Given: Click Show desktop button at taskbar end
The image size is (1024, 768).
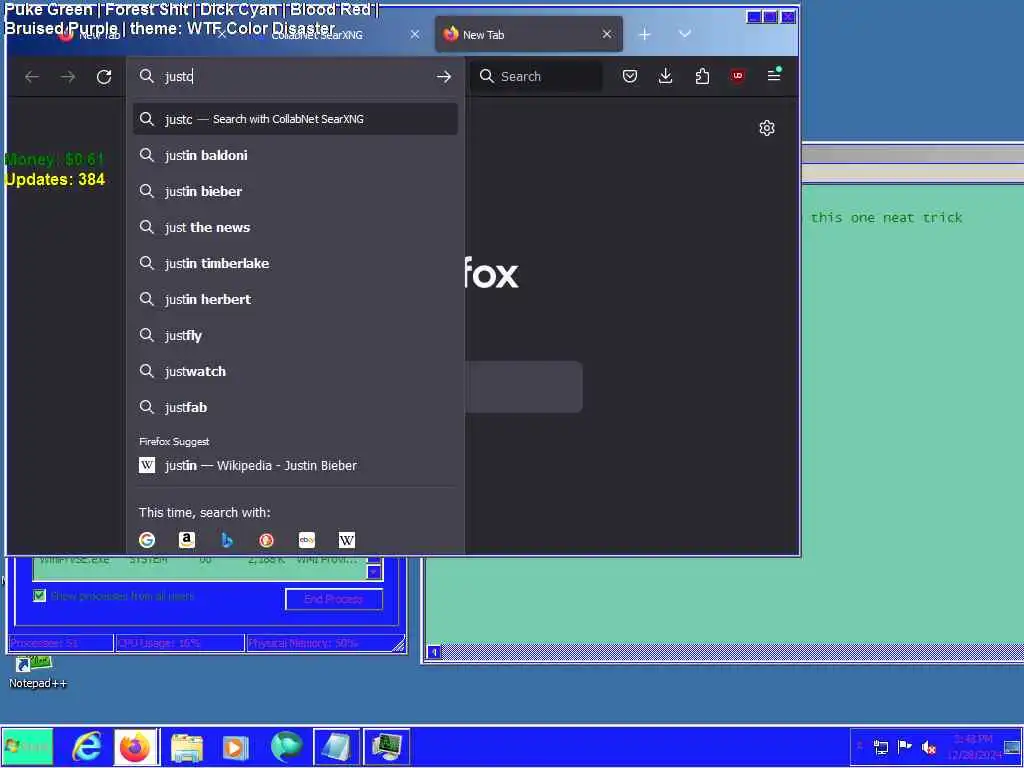Looking at the screenshot, I should 1012,746.
